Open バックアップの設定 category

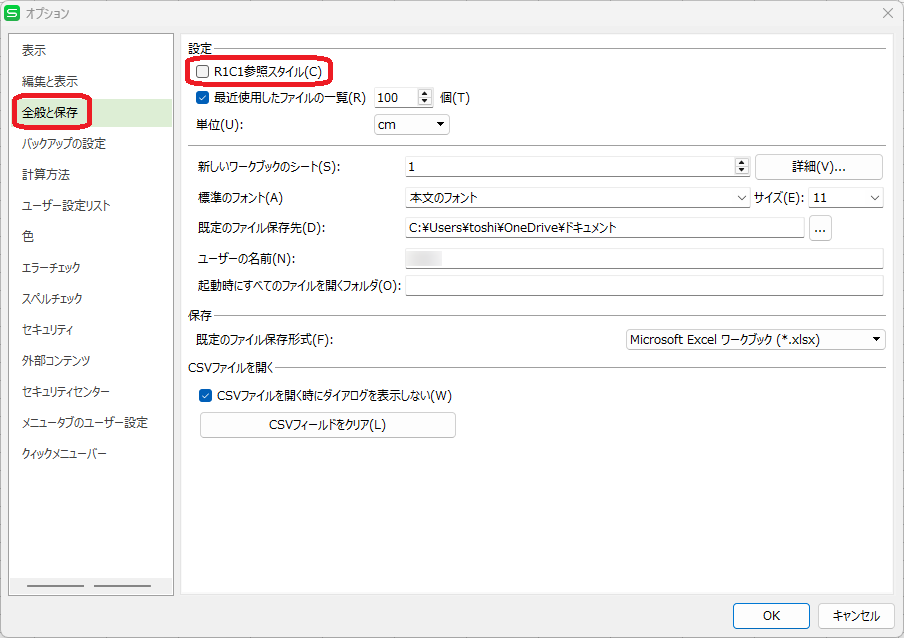point(64,144)
